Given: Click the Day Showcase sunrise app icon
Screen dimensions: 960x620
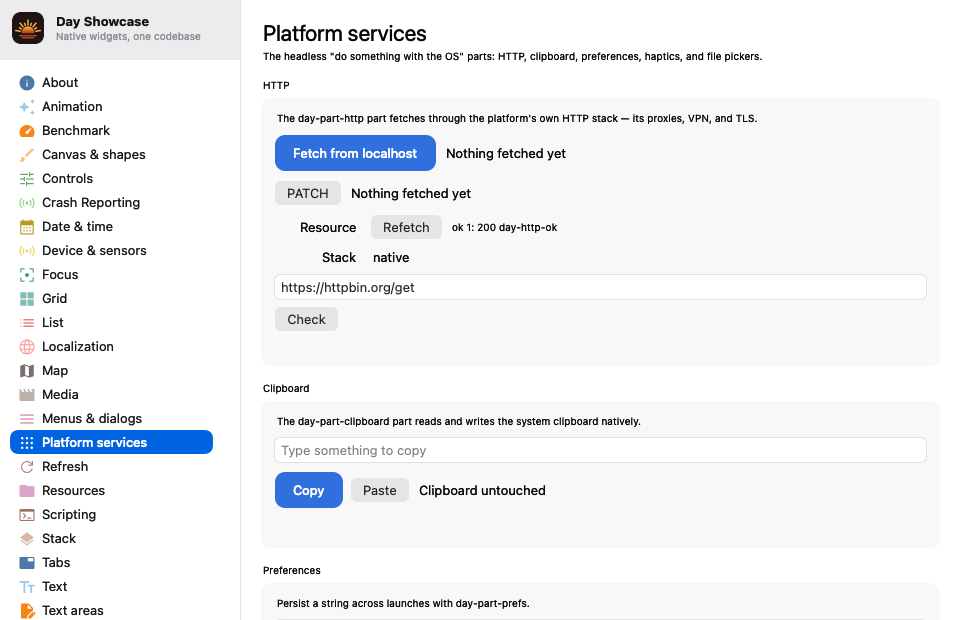Looking at the screenshot, I should click(x=28, y=28).
